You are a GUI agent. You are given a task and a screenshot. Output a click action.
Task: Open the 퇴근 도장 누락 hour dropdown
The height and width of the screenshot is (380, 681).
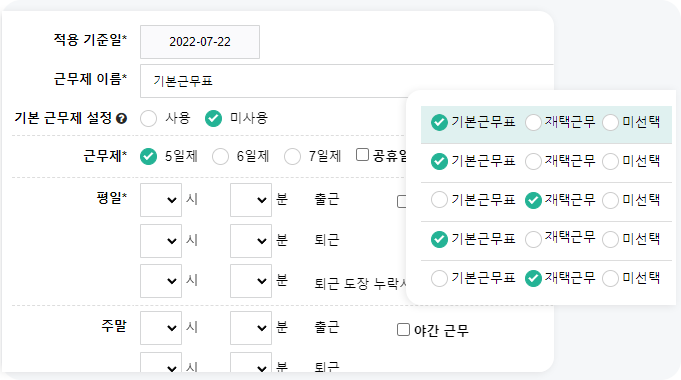[161, 281]
